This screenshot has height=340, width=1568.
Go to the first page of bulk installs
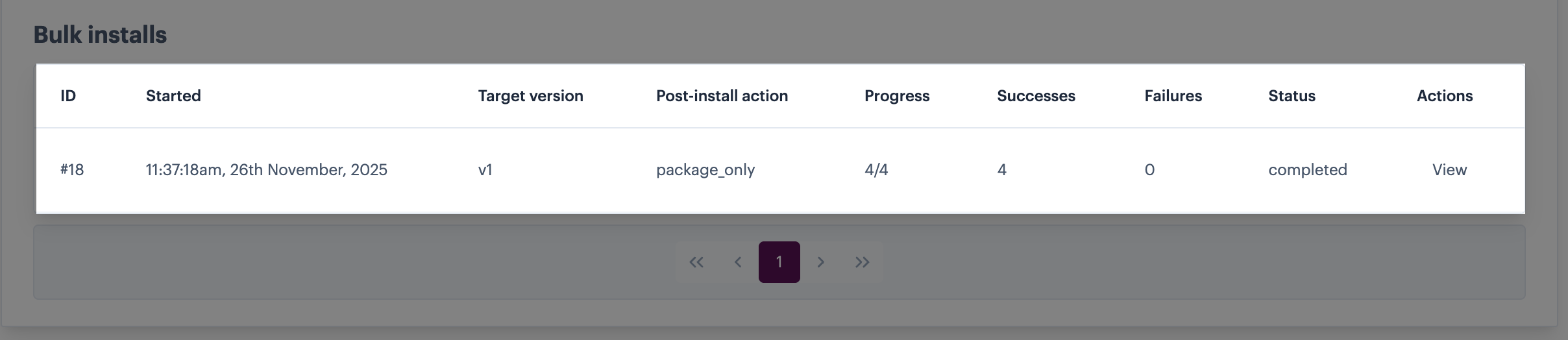pyautogui.click(x=696, y=262)
